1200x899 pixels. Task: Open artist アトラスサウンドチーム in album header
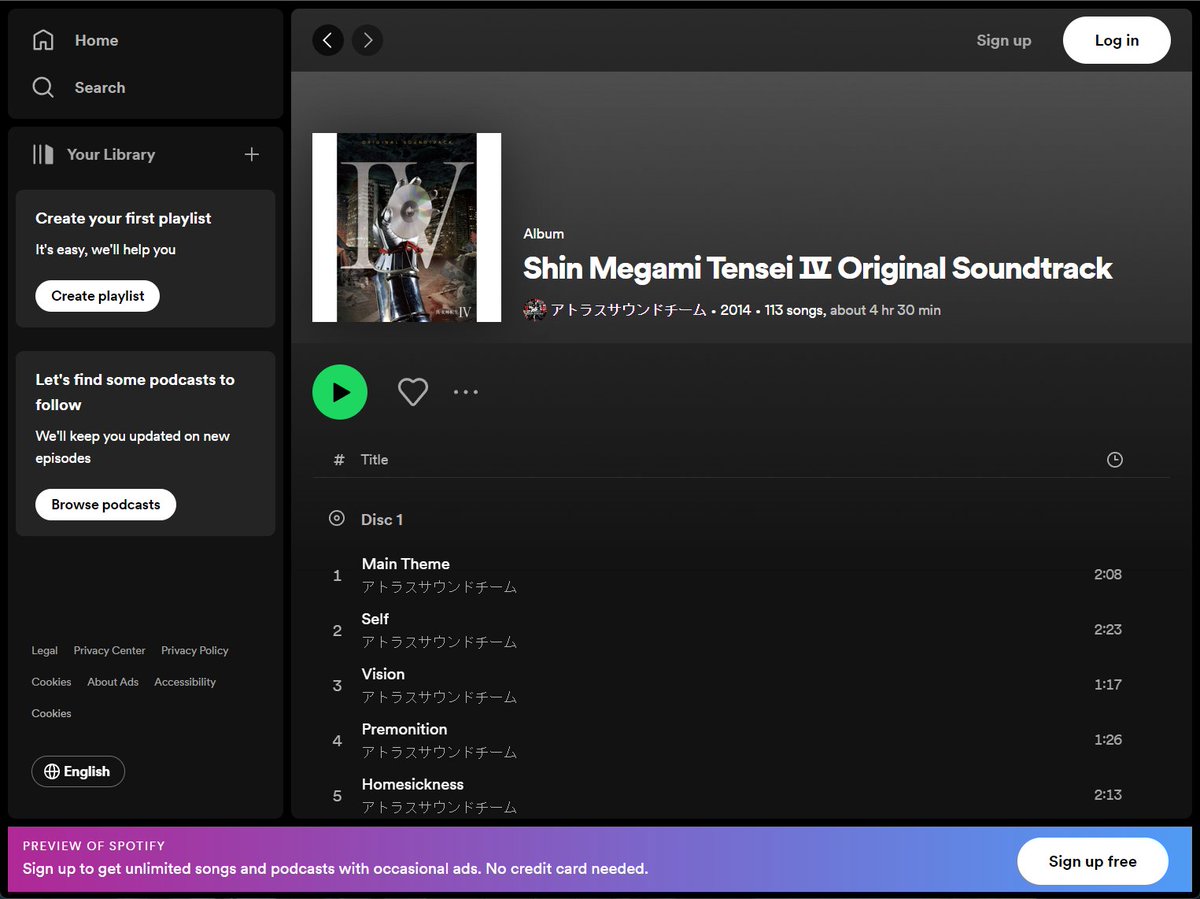click(x=628, y=310)
